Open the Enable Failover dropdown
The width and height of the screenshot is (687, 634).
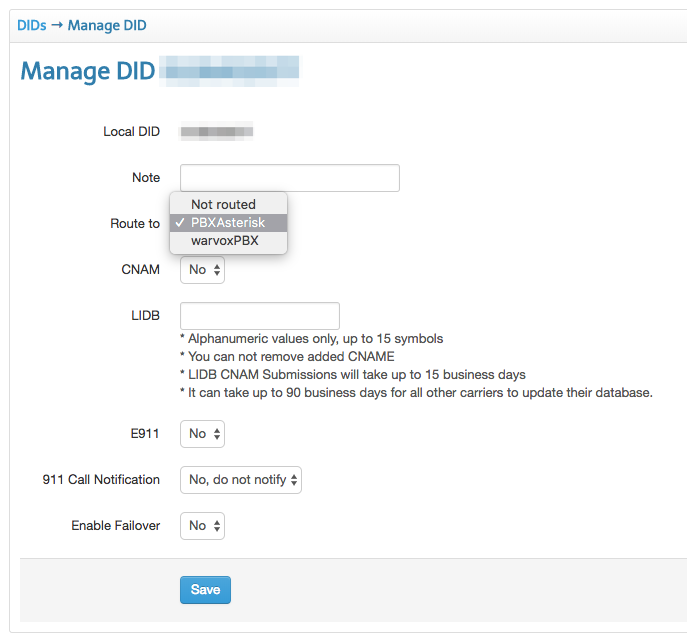(202, 525)
